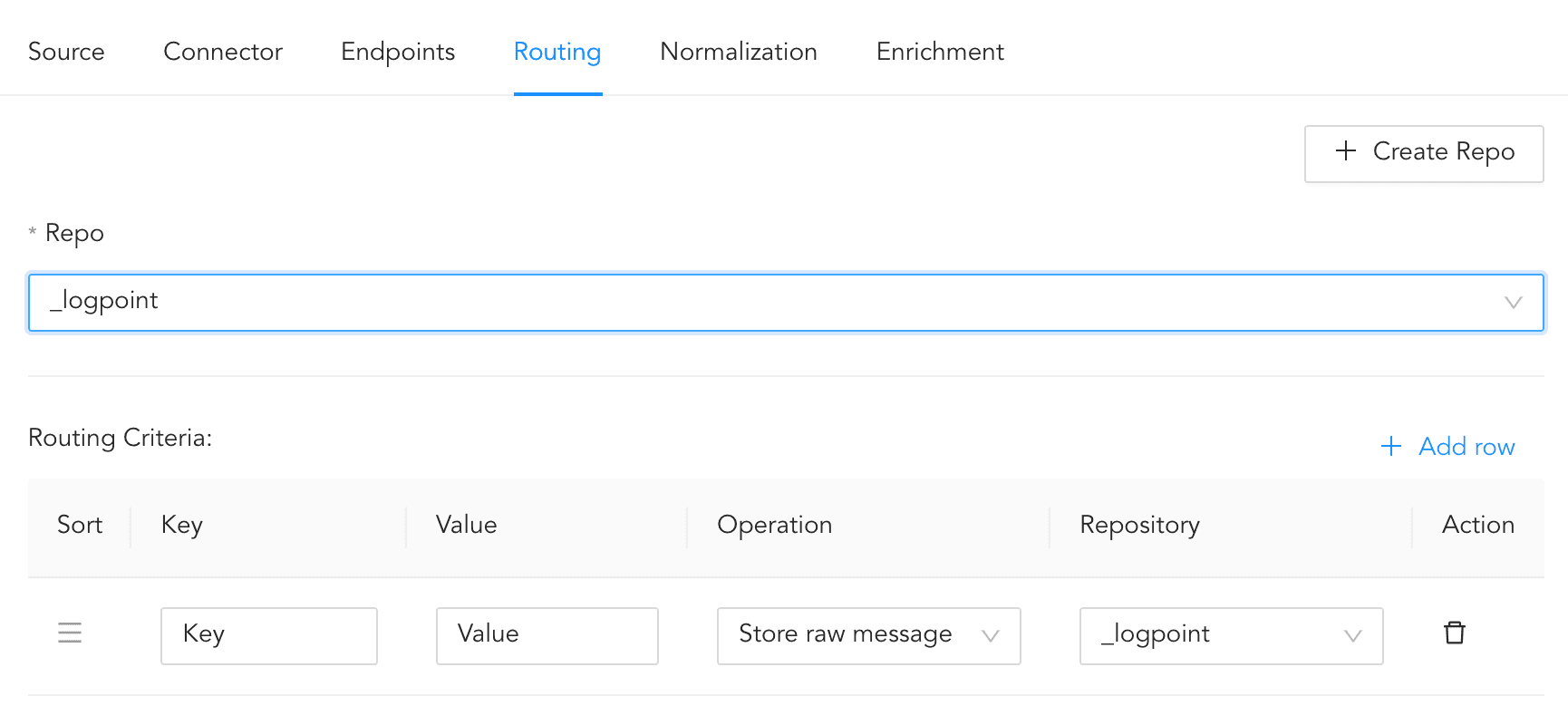
Task: Delete the routing criteria row with trash icon
Action: (x=1454, y=633)
